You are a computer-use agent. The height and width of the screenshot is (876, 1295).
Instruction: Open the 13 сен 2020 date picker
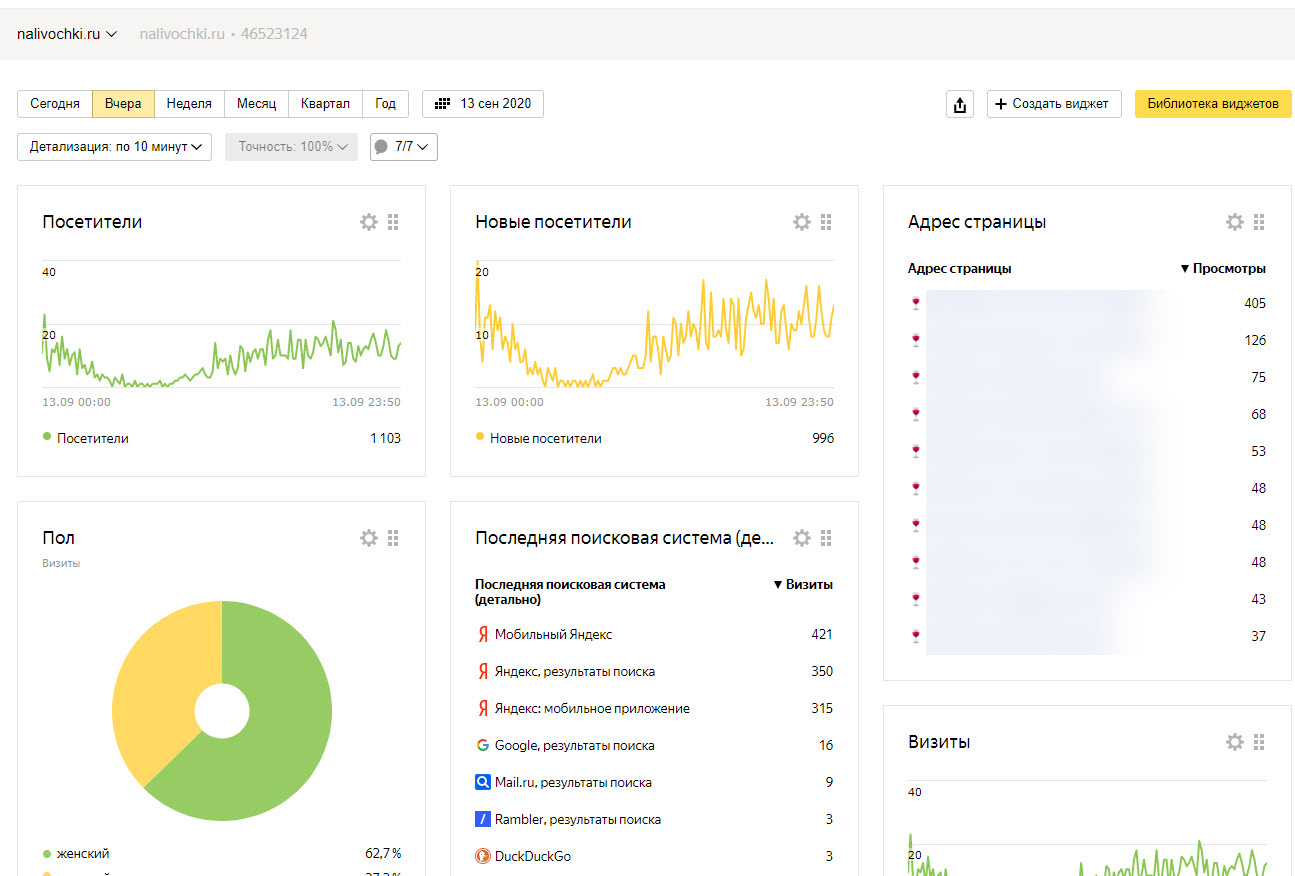point(483,104)
